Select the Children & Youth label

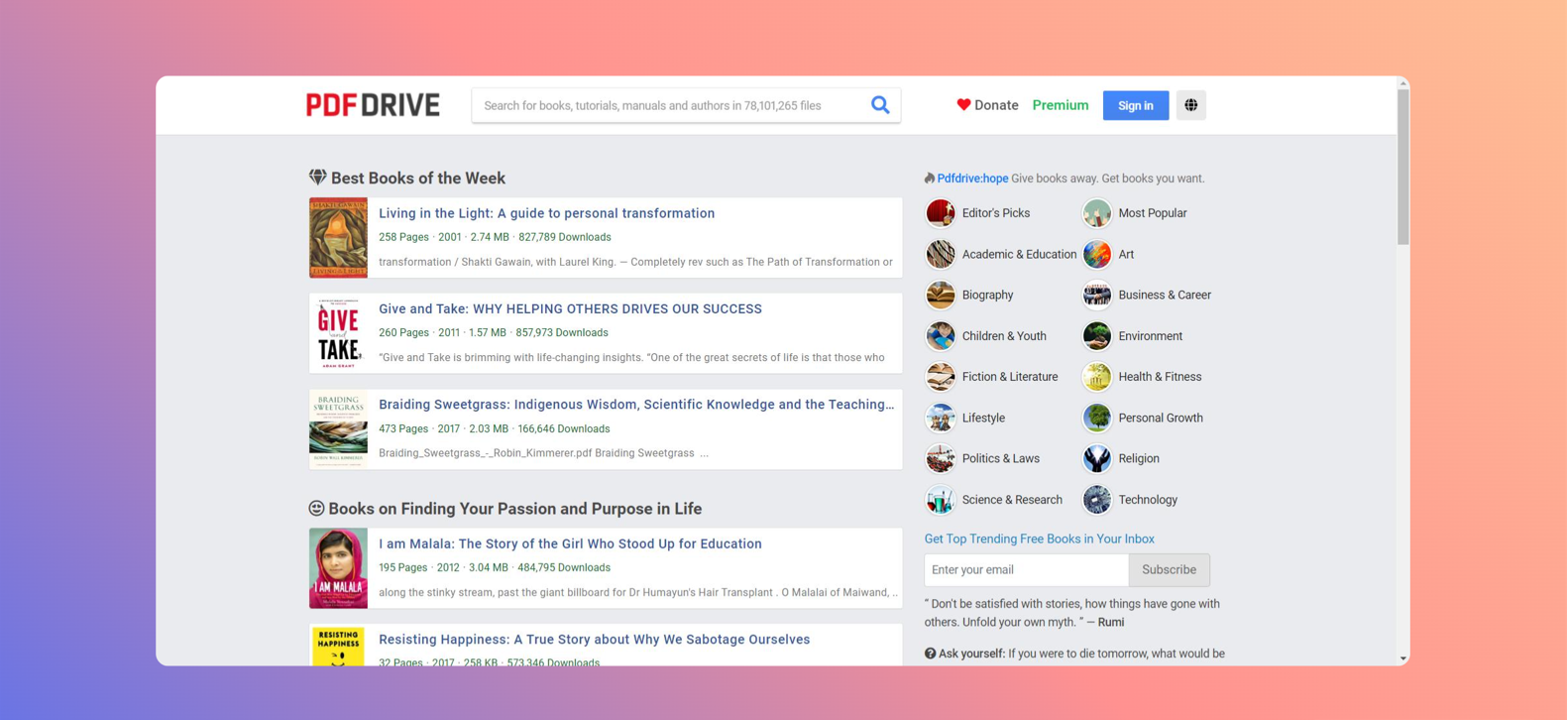tap(1004, 336)
